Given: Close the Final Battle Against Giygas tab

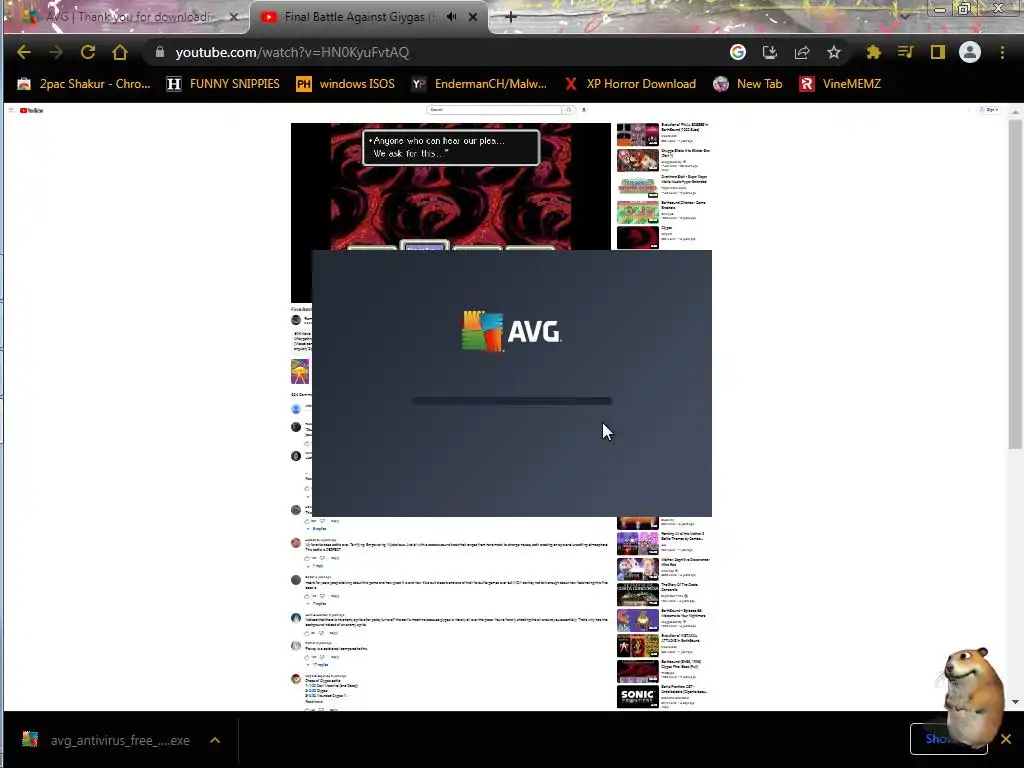Looking at the screenshot, I should coord(473,17).
